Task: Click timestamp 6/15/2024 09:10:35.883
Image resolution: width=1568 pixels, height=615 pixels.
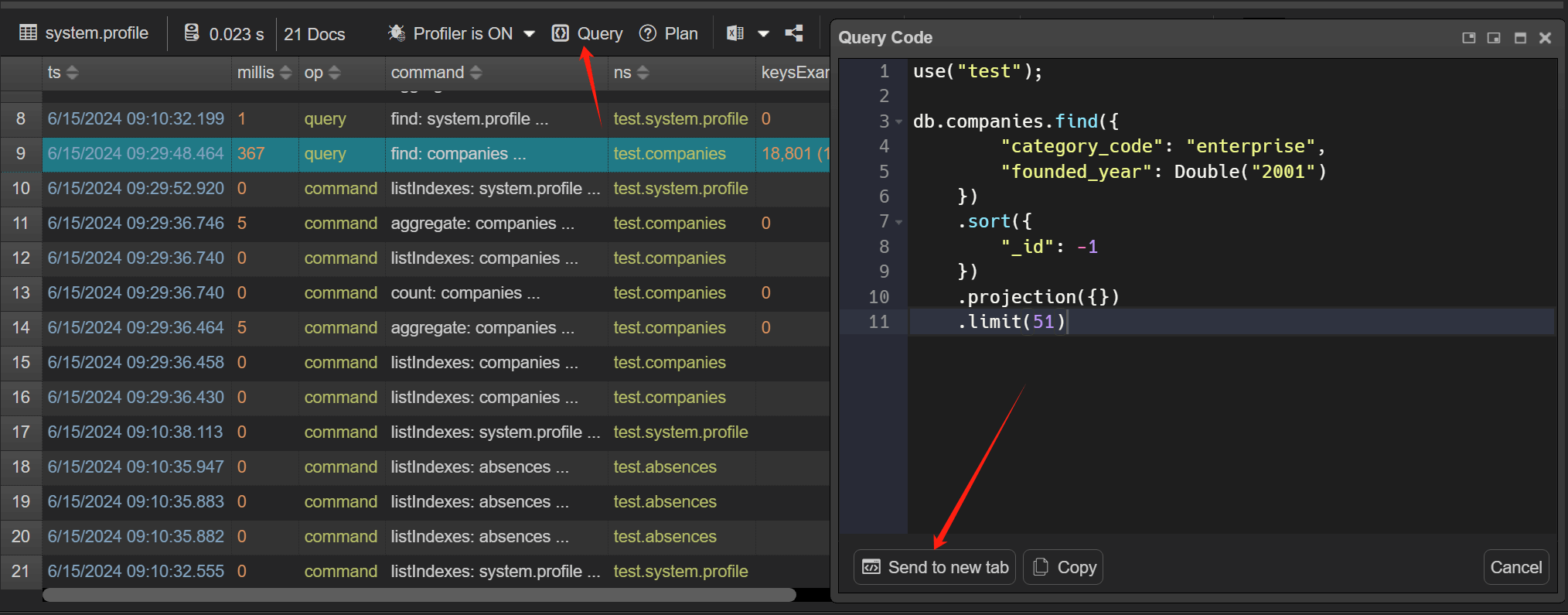Action: pos(136,501)
